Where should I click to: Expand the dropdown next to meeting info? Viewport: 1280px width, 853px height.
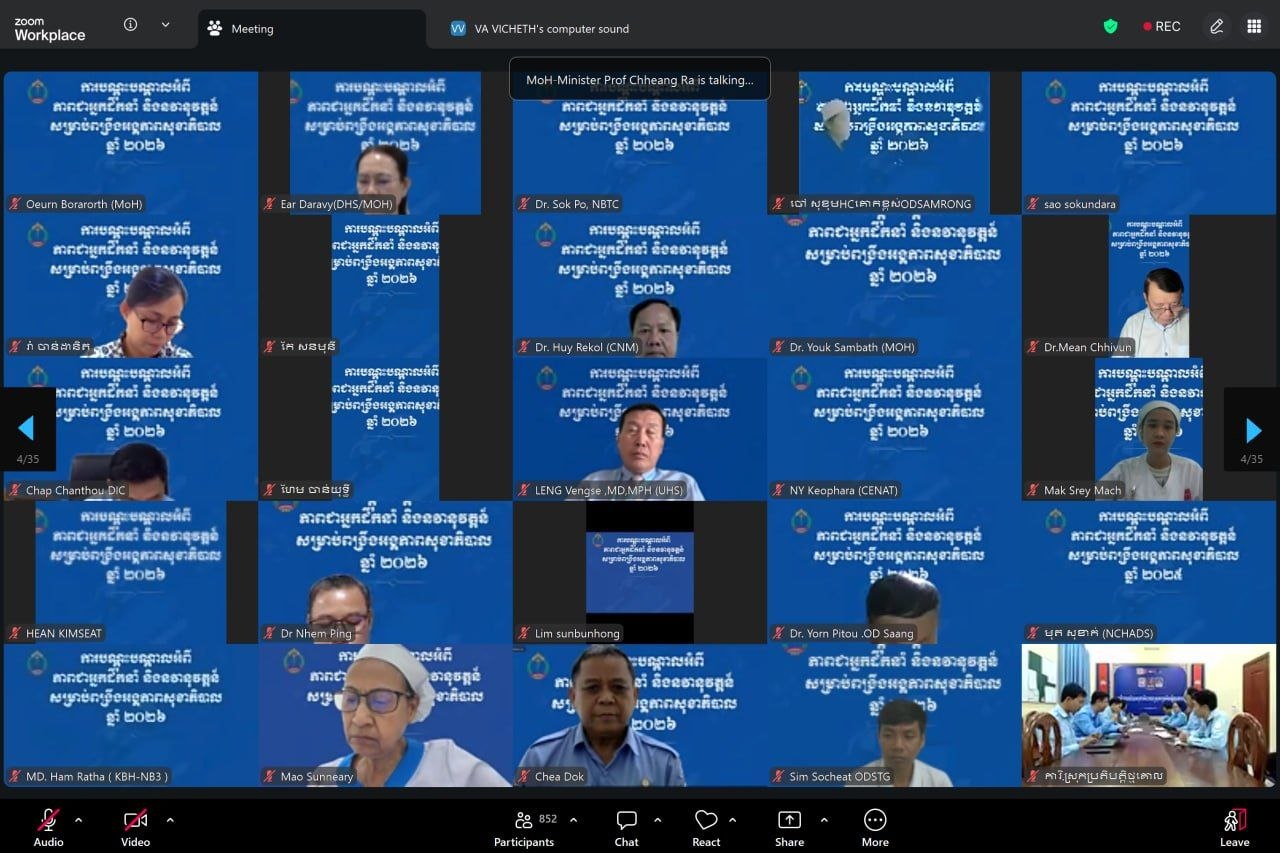(165, 25)
